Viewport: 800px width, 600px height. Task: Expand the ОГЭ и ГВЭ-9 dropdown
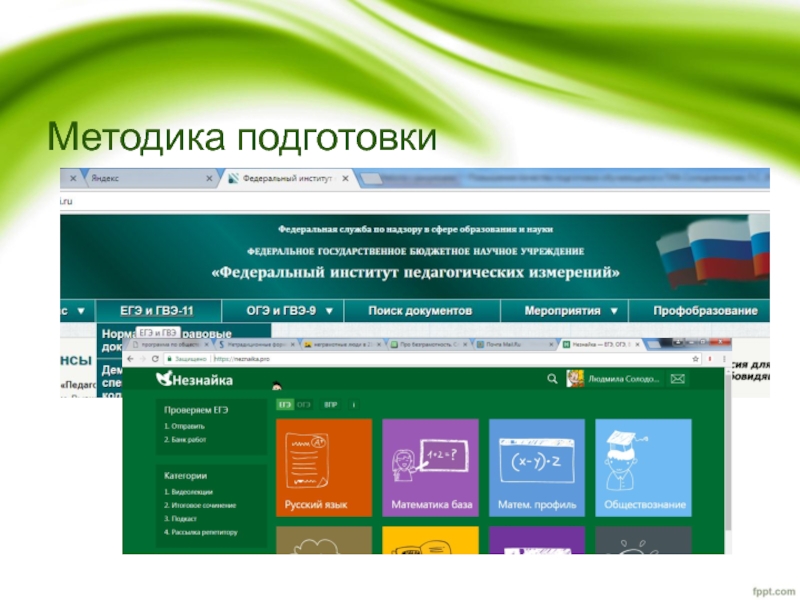283,311
